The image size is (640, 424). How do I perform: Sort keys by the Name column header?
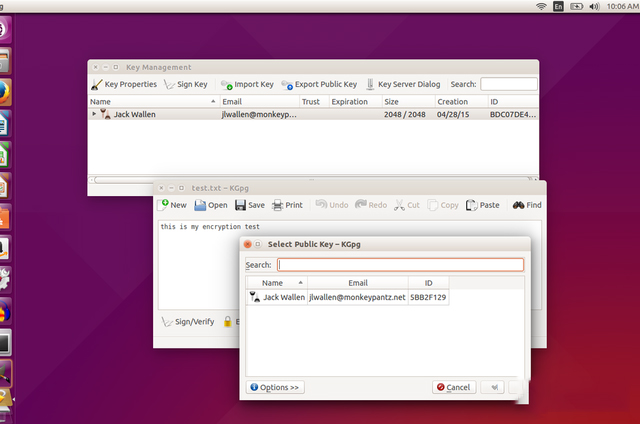[x=153, y=102]
